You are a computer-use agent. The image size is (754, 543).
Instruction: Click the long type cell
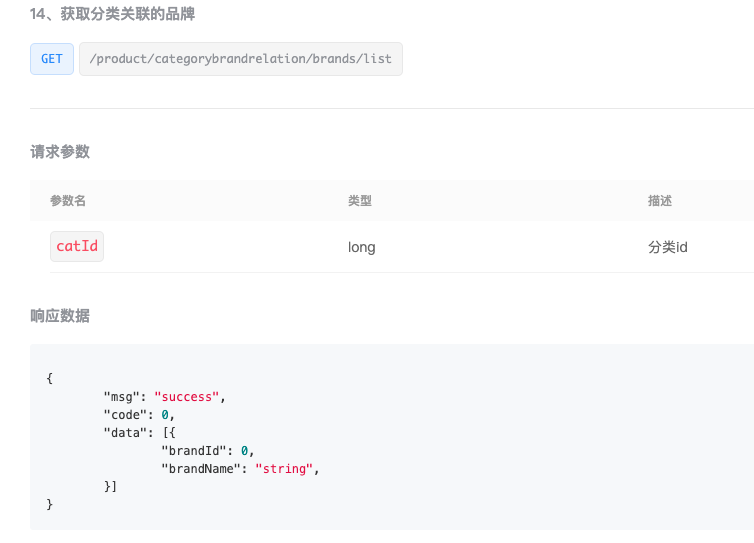click(x=362, y=247)
